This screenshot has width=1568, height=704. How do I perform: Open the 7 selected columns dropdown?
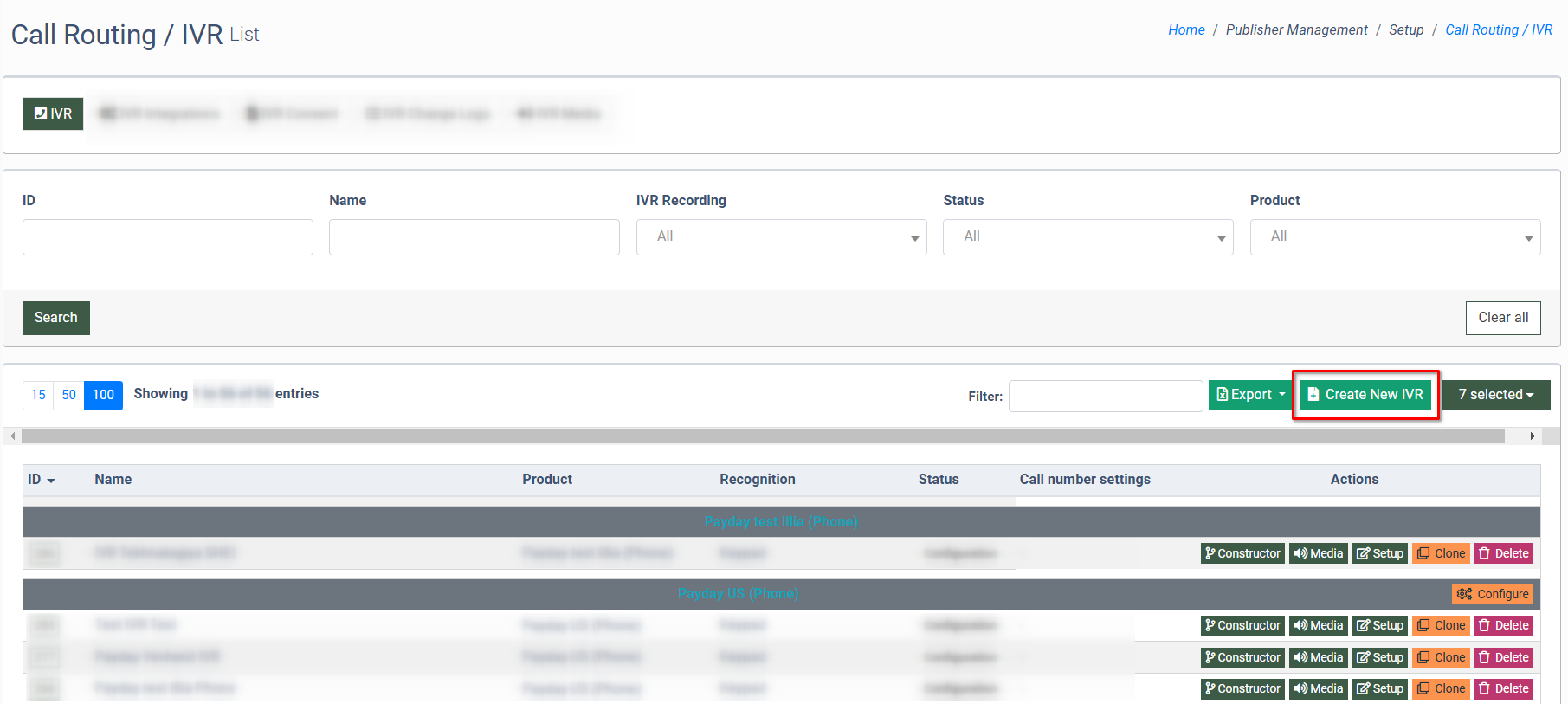pyautogui.click(x=1495, y=395)
